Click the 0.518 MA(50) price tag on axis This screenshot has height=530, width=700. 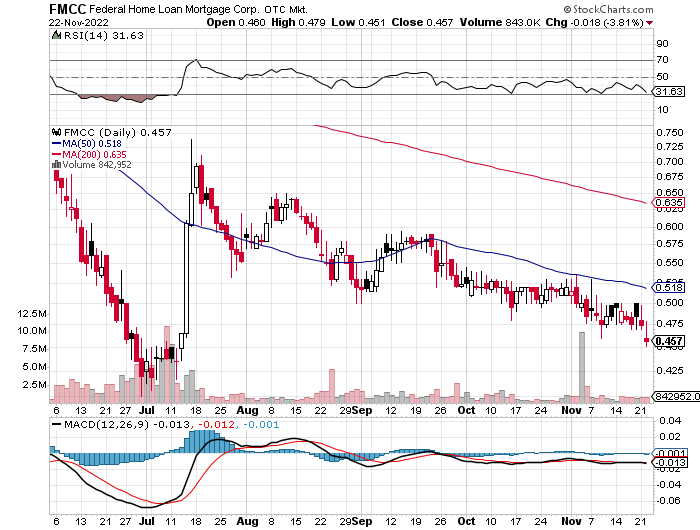[x=668, y=287]
